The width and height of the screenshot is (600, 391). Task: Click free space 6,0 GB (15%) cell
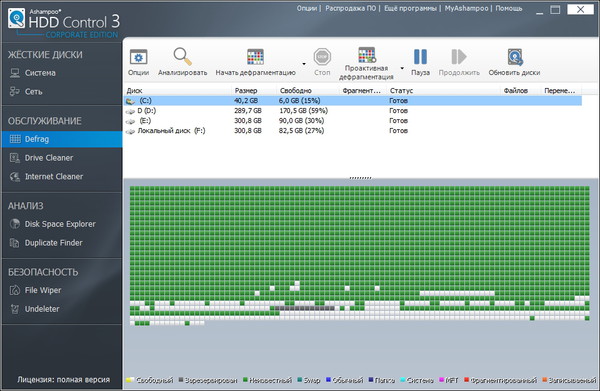click(x=299, y=101)
